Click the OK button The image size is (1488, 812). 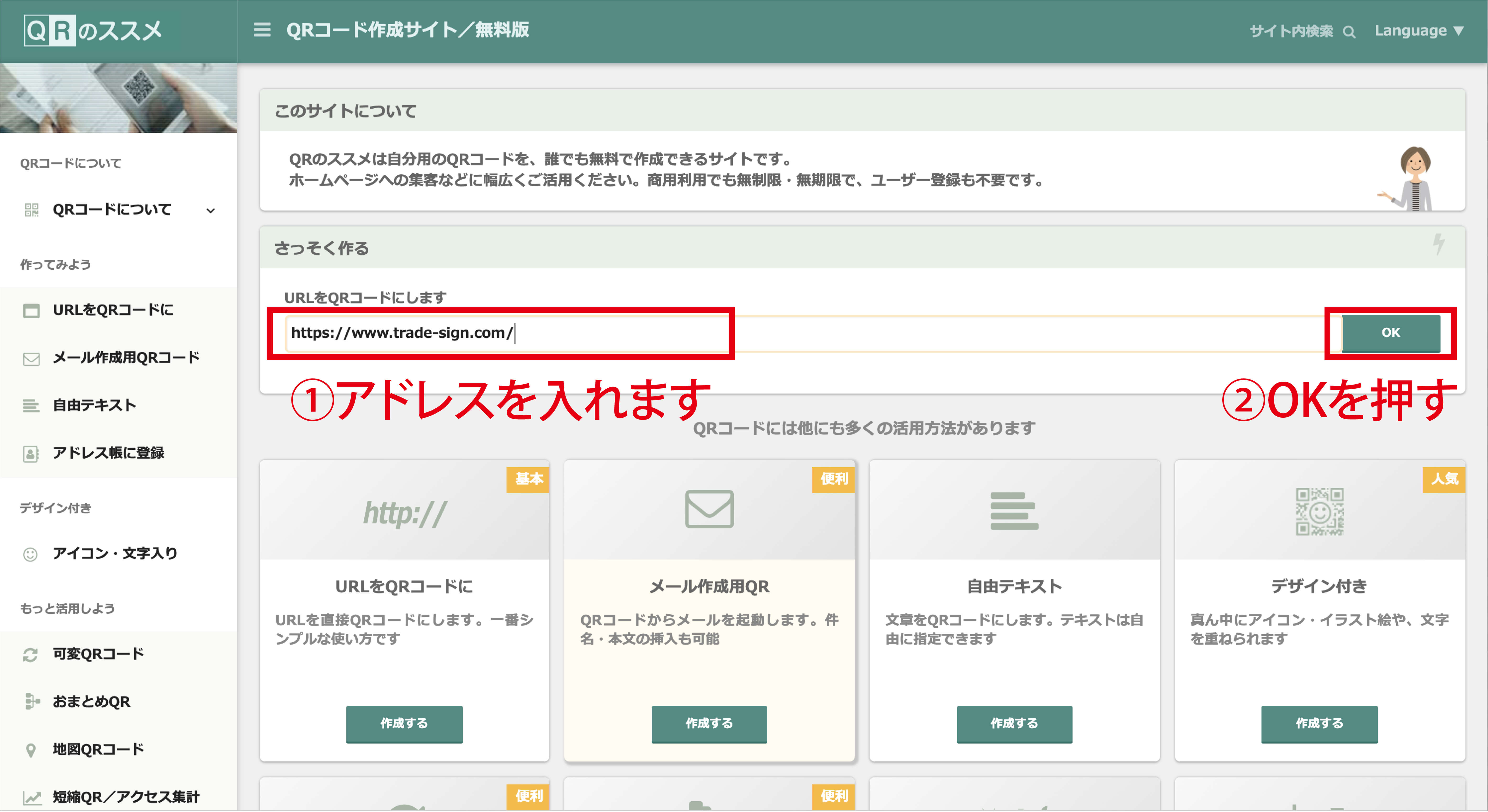[x=1391, y=333]
